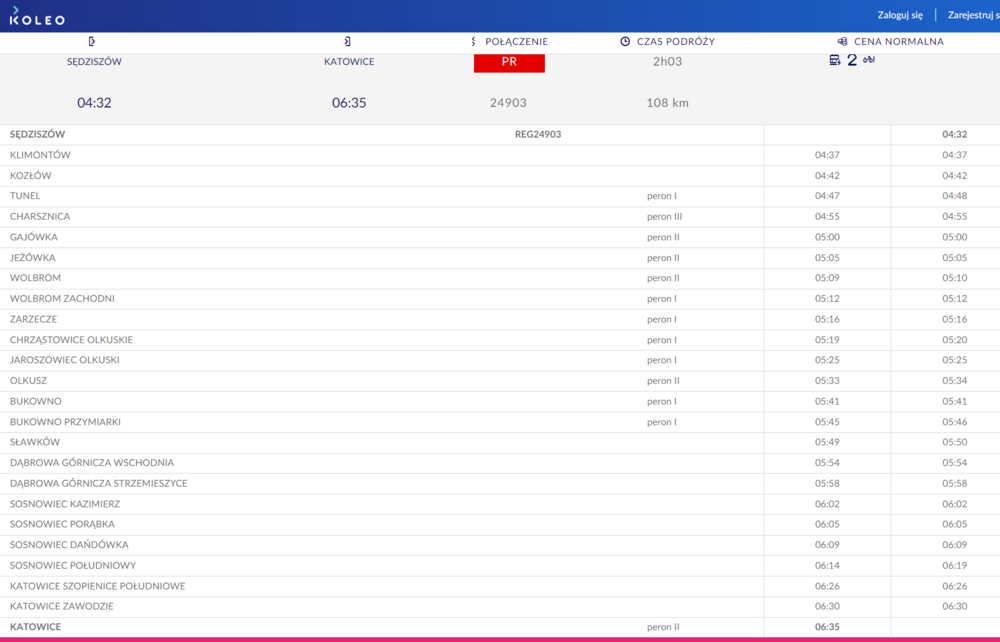Screen dimensions: 1000x642
Task: Select the OLKUSZ station name
Action: [28, 381]
